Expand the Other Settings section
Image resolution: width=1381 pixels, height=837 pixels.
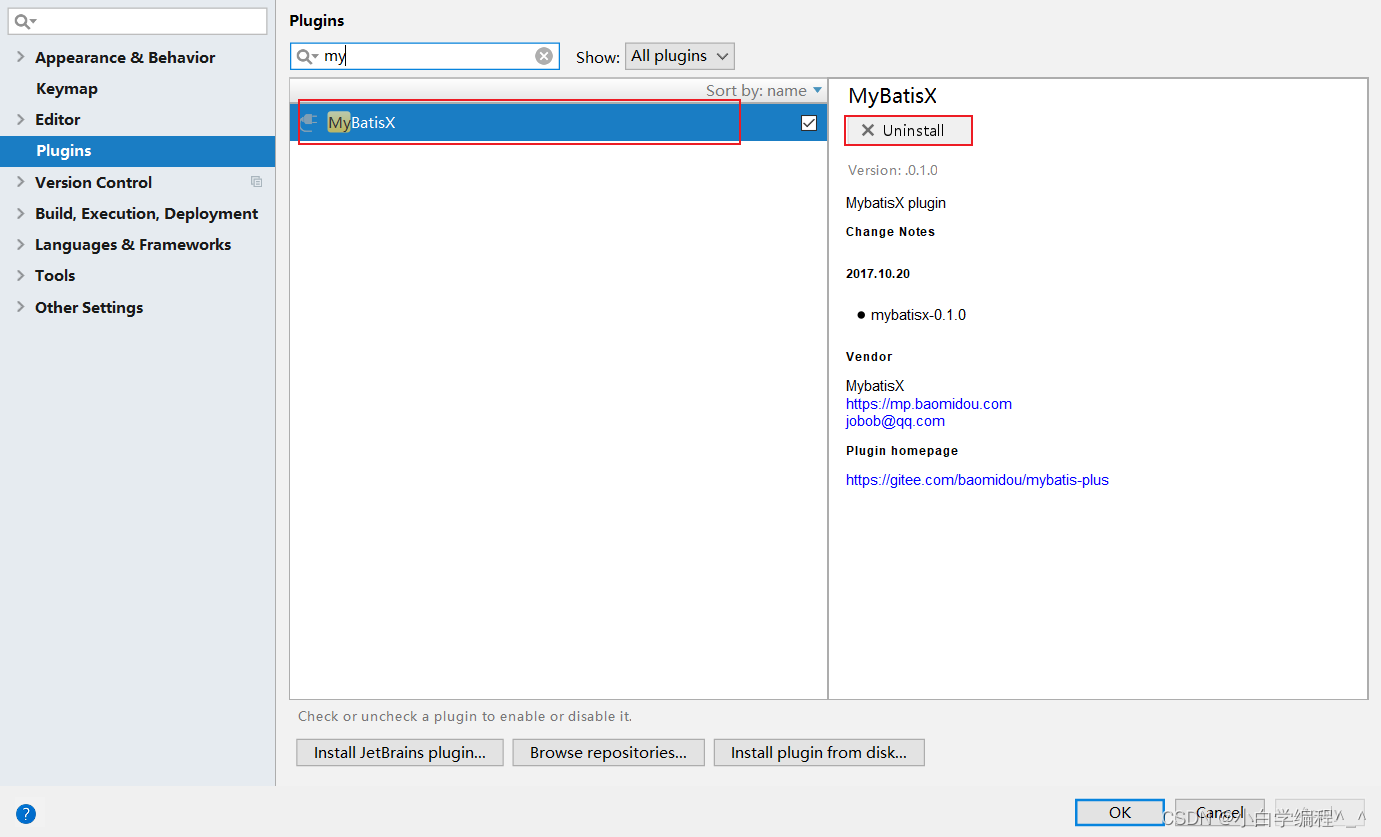[x=20, y=307]
